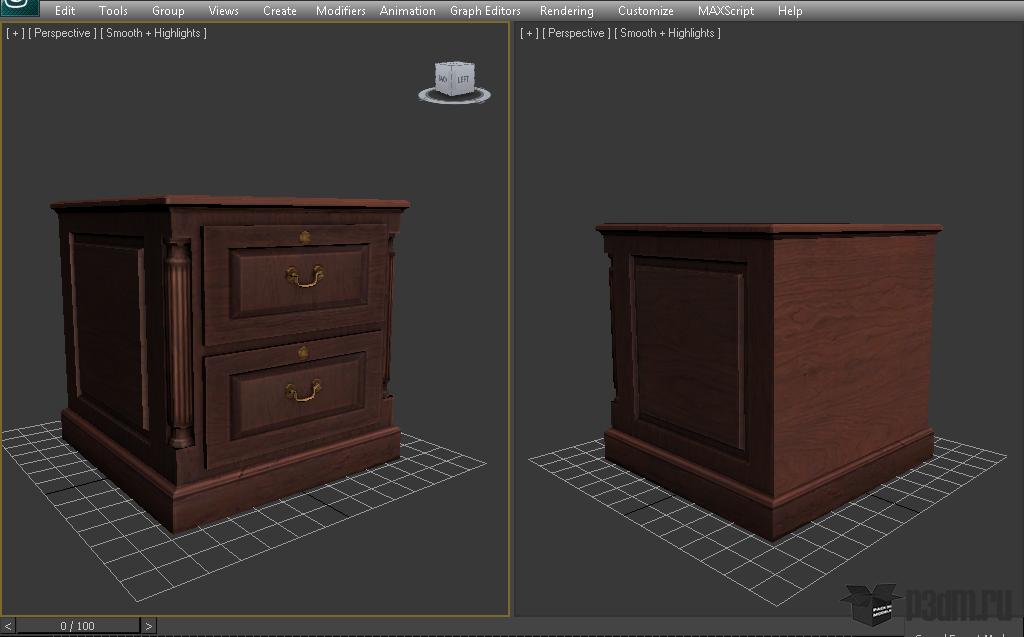Open the [+] menu in right viewport
Viewport: 1024px width, 637px height.
point(529,33)
